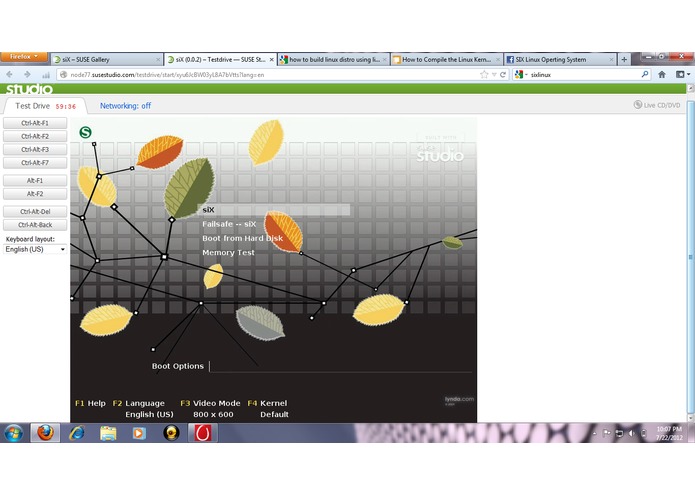Click the sixlinux search box
The height and width of the screenshot is (494, 695).
584,75
